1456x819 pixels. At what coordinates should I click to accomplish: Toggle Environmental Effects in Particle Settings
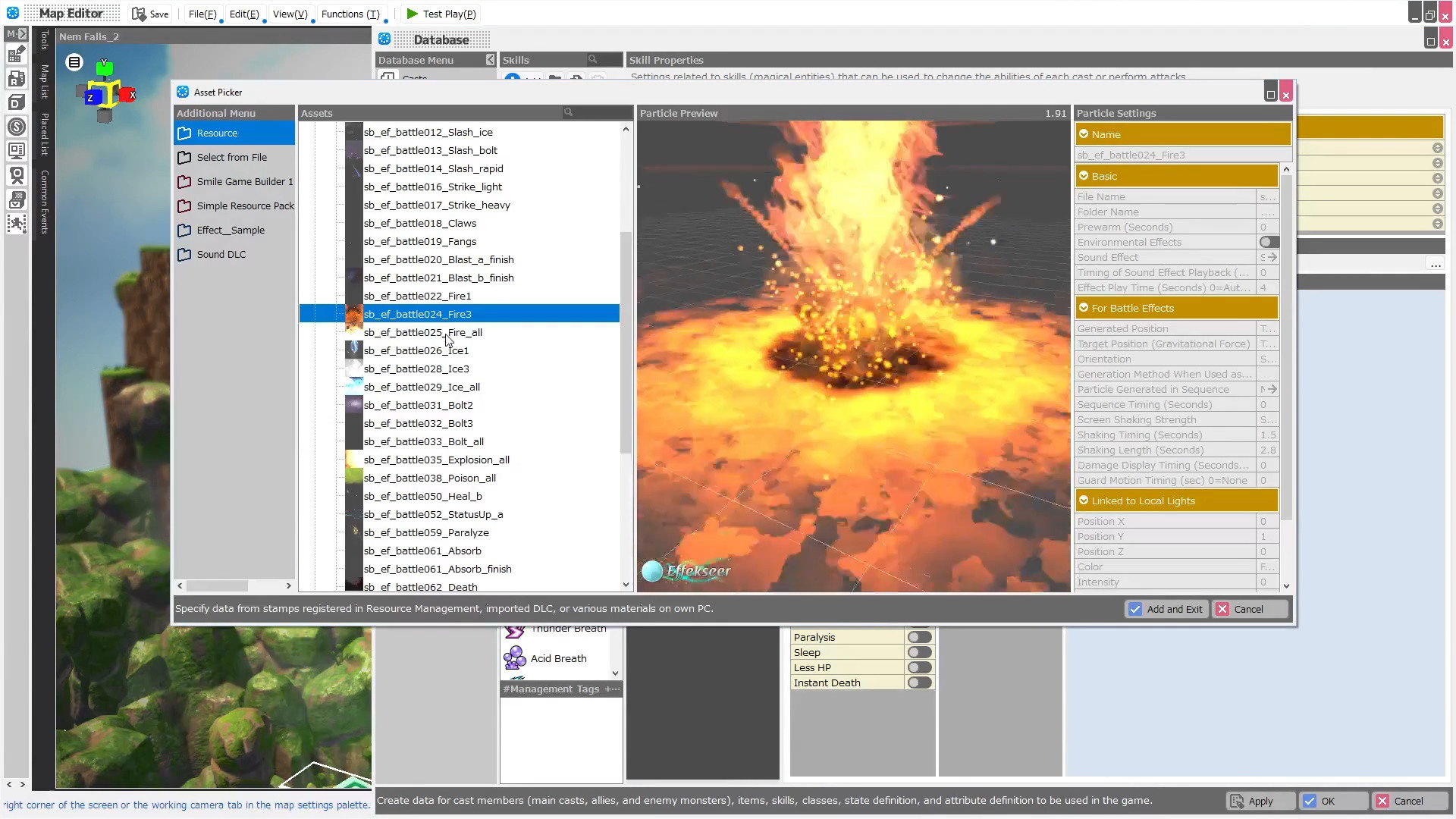1267,242
